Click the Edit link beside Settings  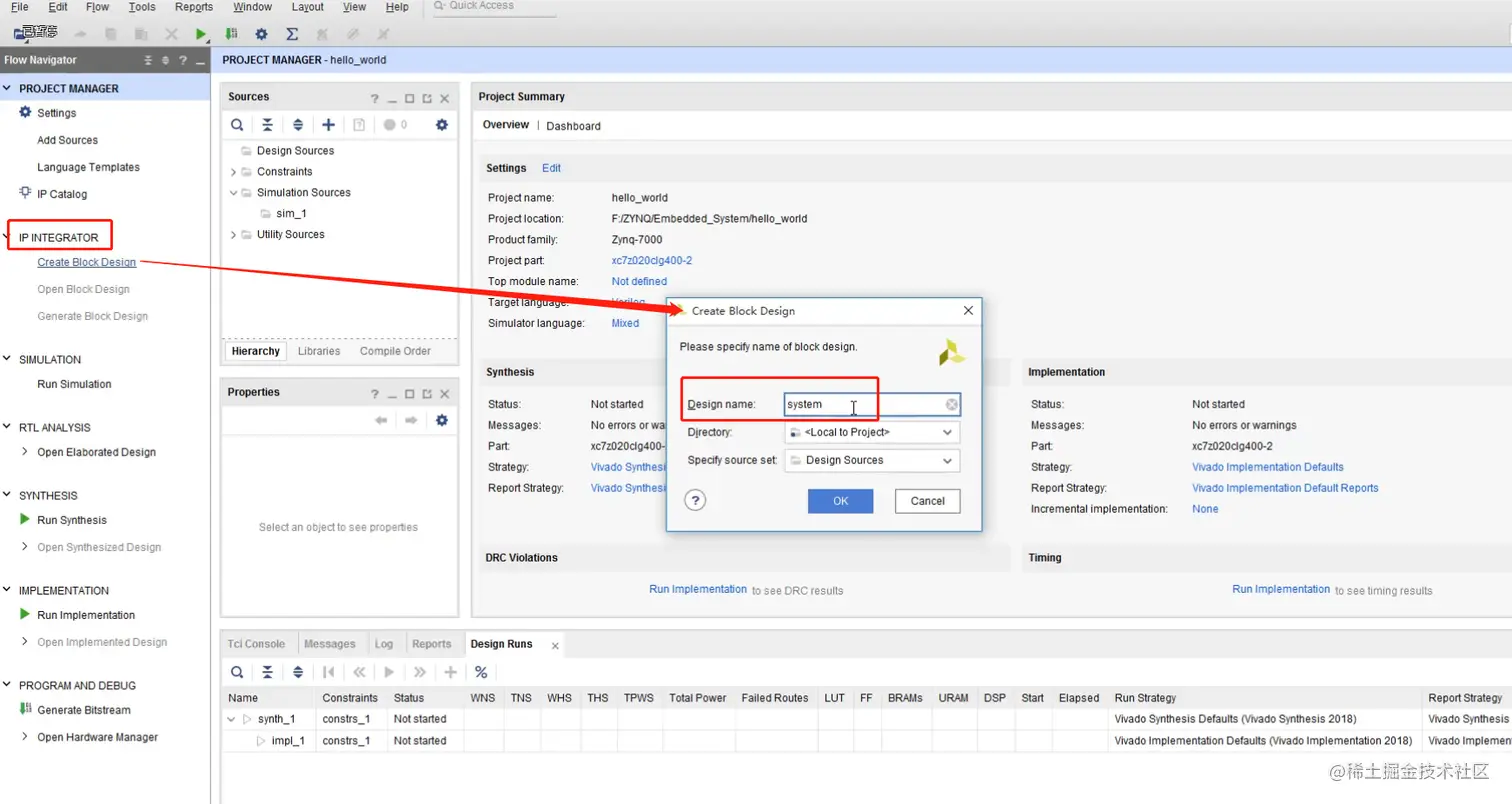(551, 168)
